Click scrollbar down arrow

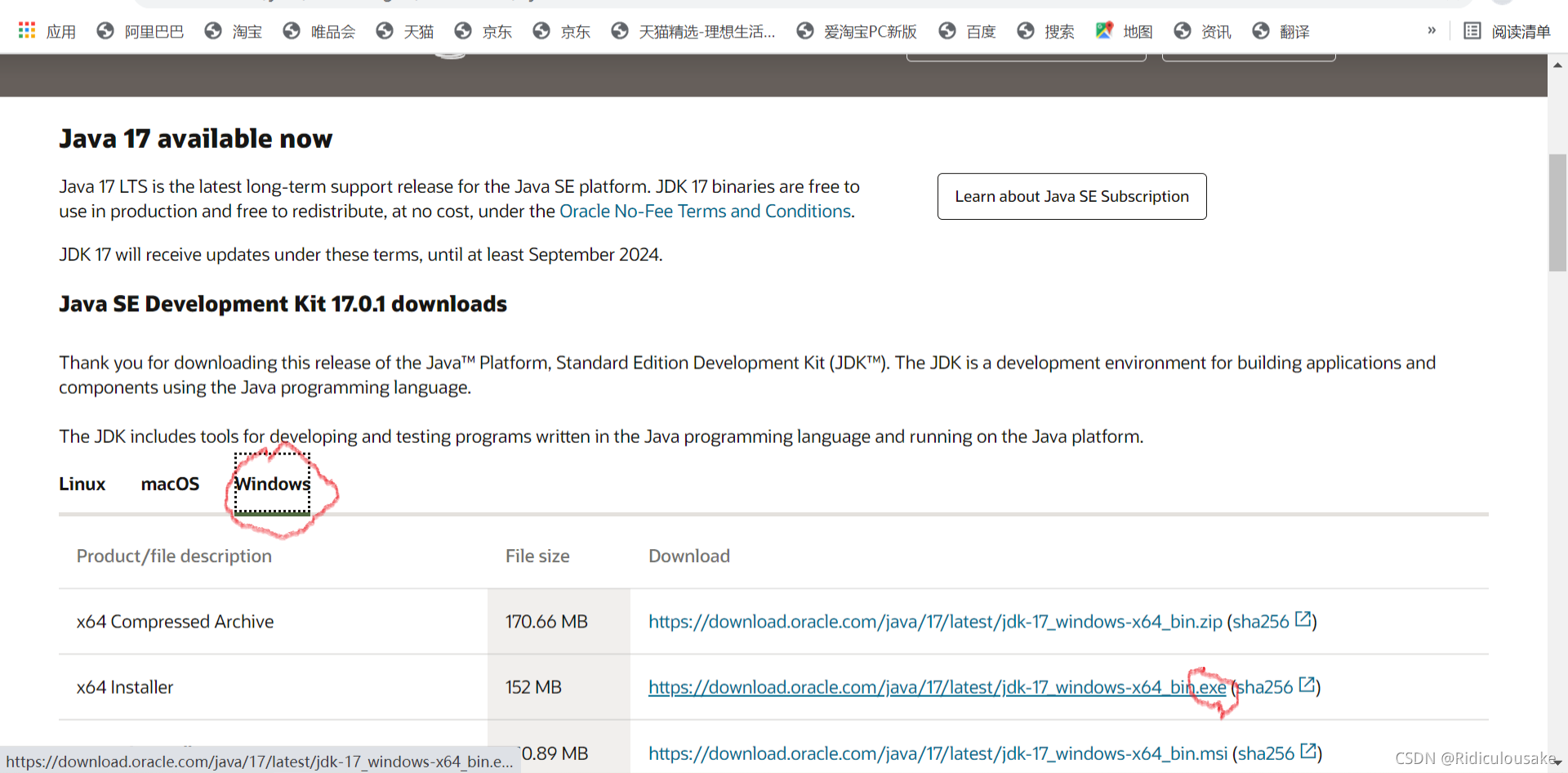1557,763
